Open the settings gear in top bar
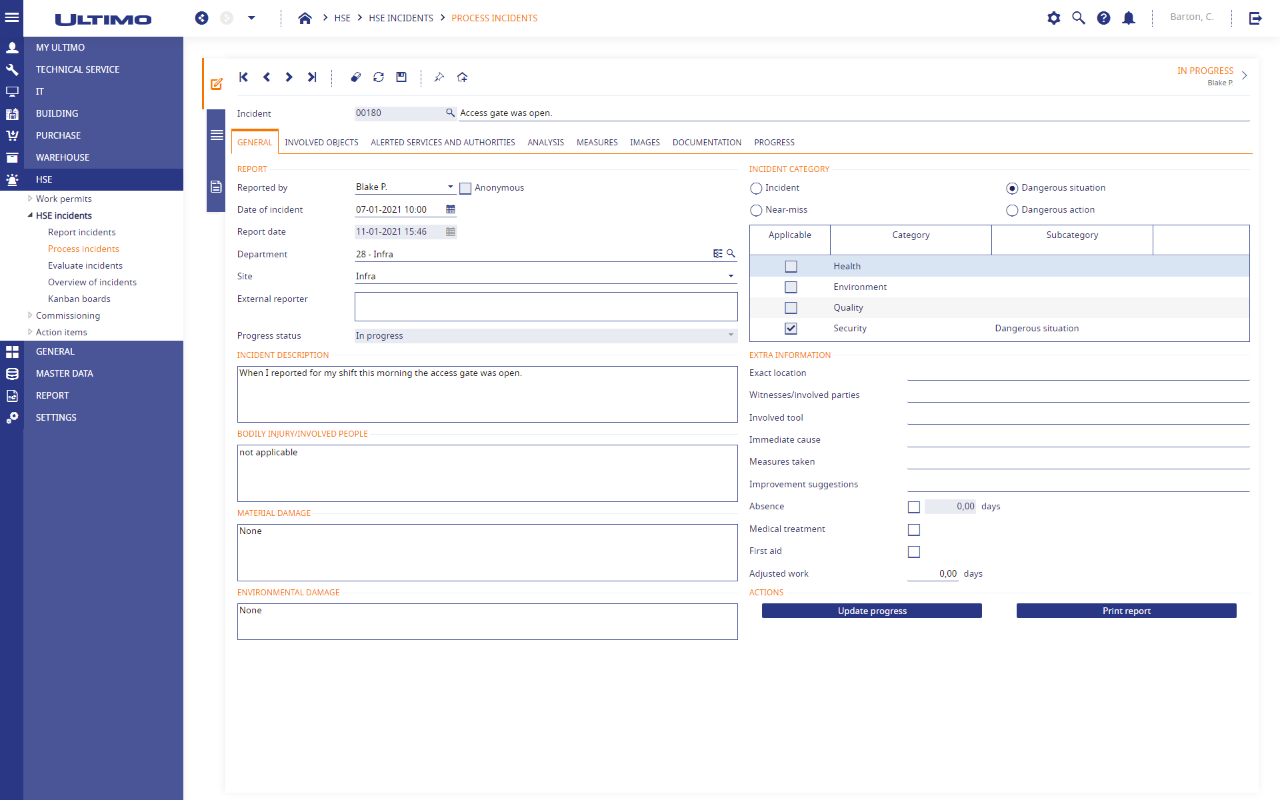 coord(1054,18)
